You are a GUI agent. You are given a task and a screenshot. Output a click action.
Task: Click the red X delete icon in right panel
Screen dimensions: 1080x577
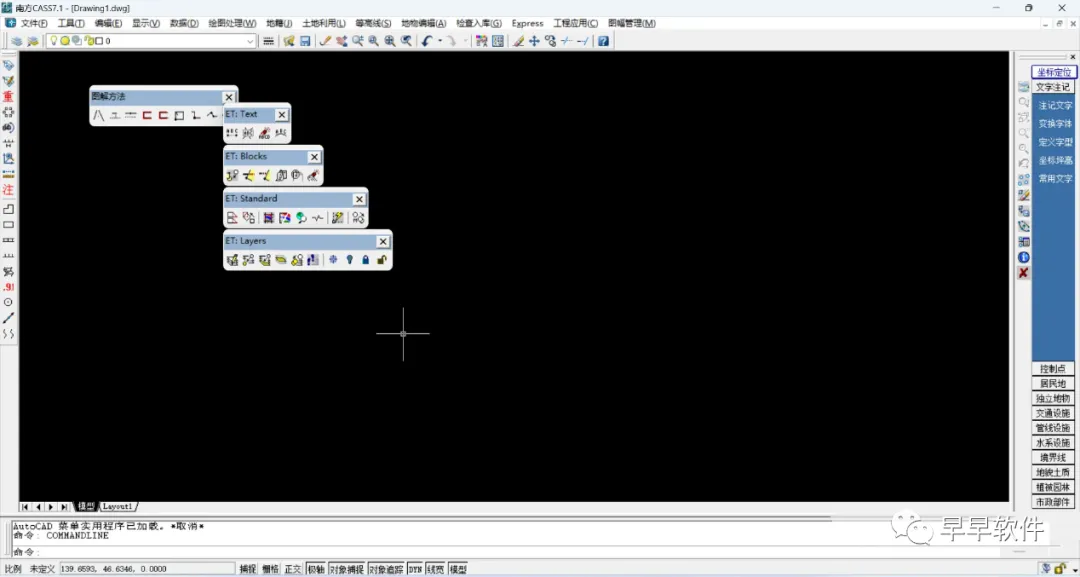1024,273
